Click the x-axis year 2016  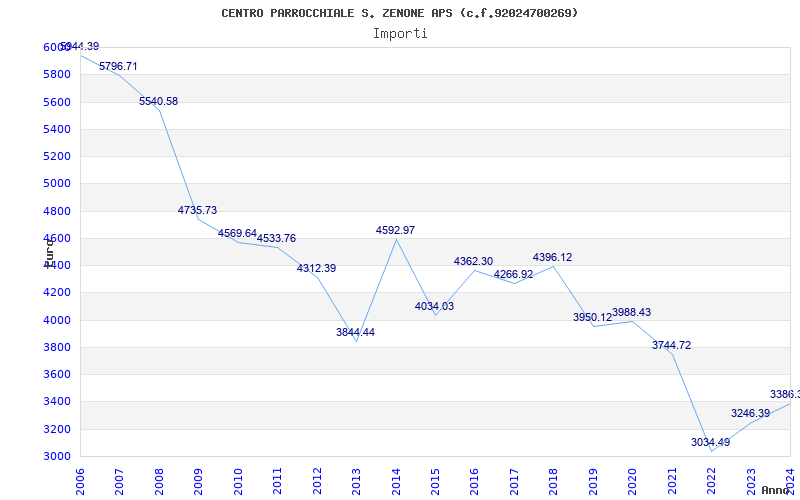tap(475, 482)
